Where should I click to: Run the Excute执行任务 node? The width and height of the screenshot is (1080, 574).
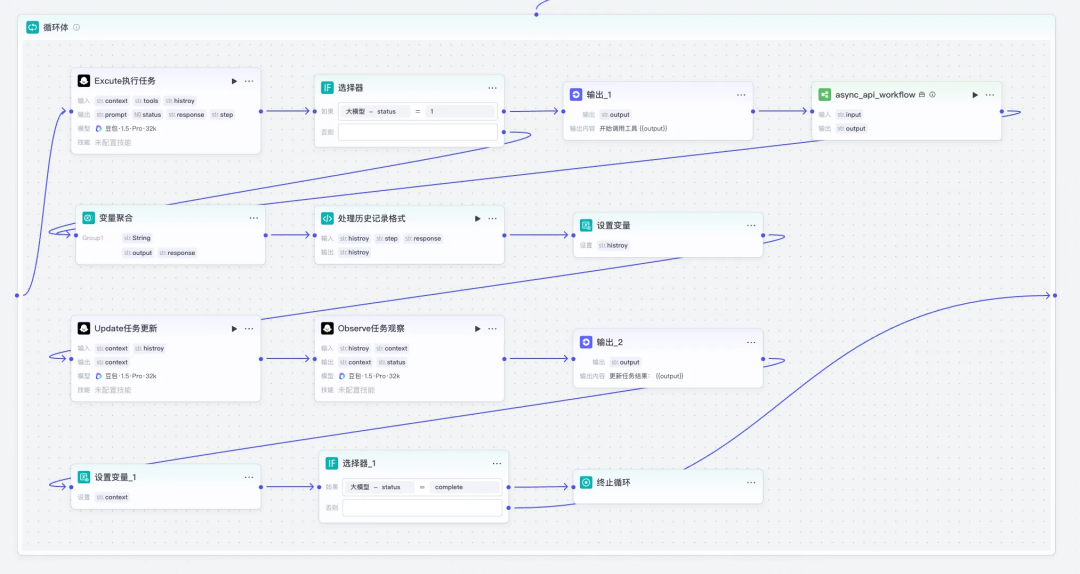pos(234,81)
